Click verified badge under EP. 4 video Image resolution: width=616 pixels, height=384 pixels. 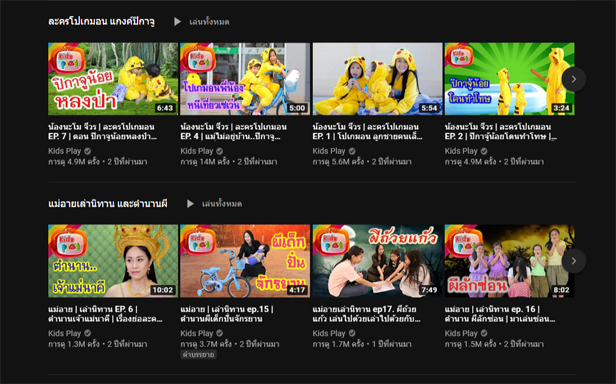pyautogui.click(x=220, y=151)
